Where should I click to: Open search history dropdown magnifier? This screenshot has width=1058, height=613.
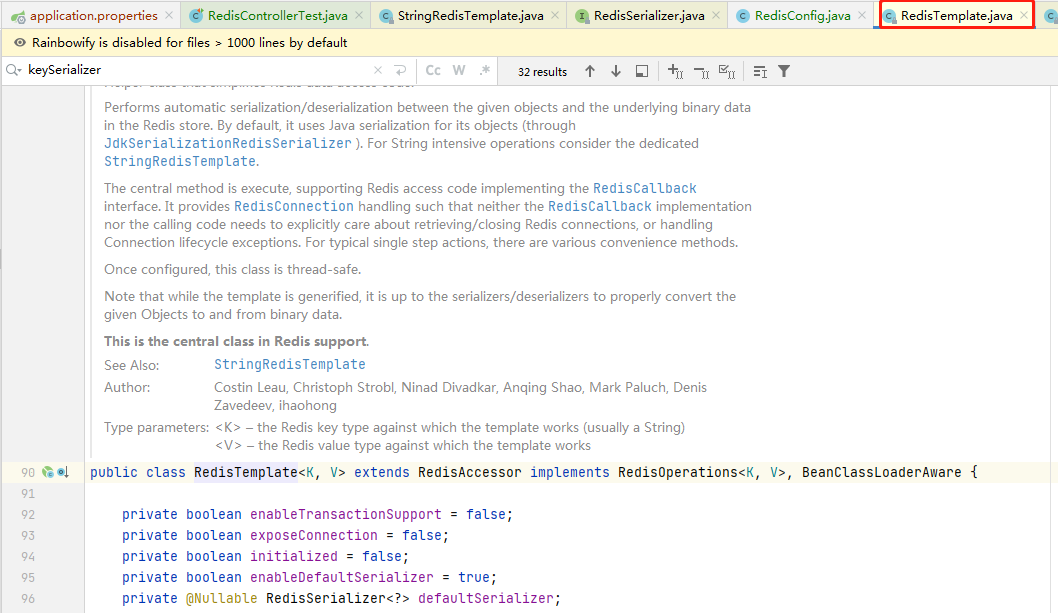[14, 71]
